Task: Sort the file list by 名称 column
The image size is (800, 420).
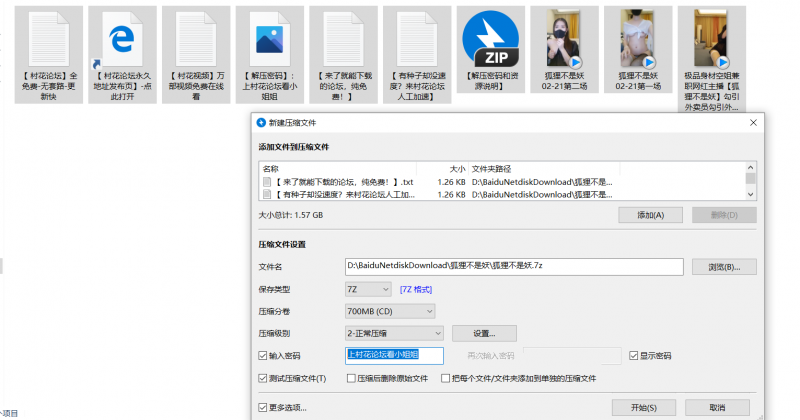Action: click(300, 169)
